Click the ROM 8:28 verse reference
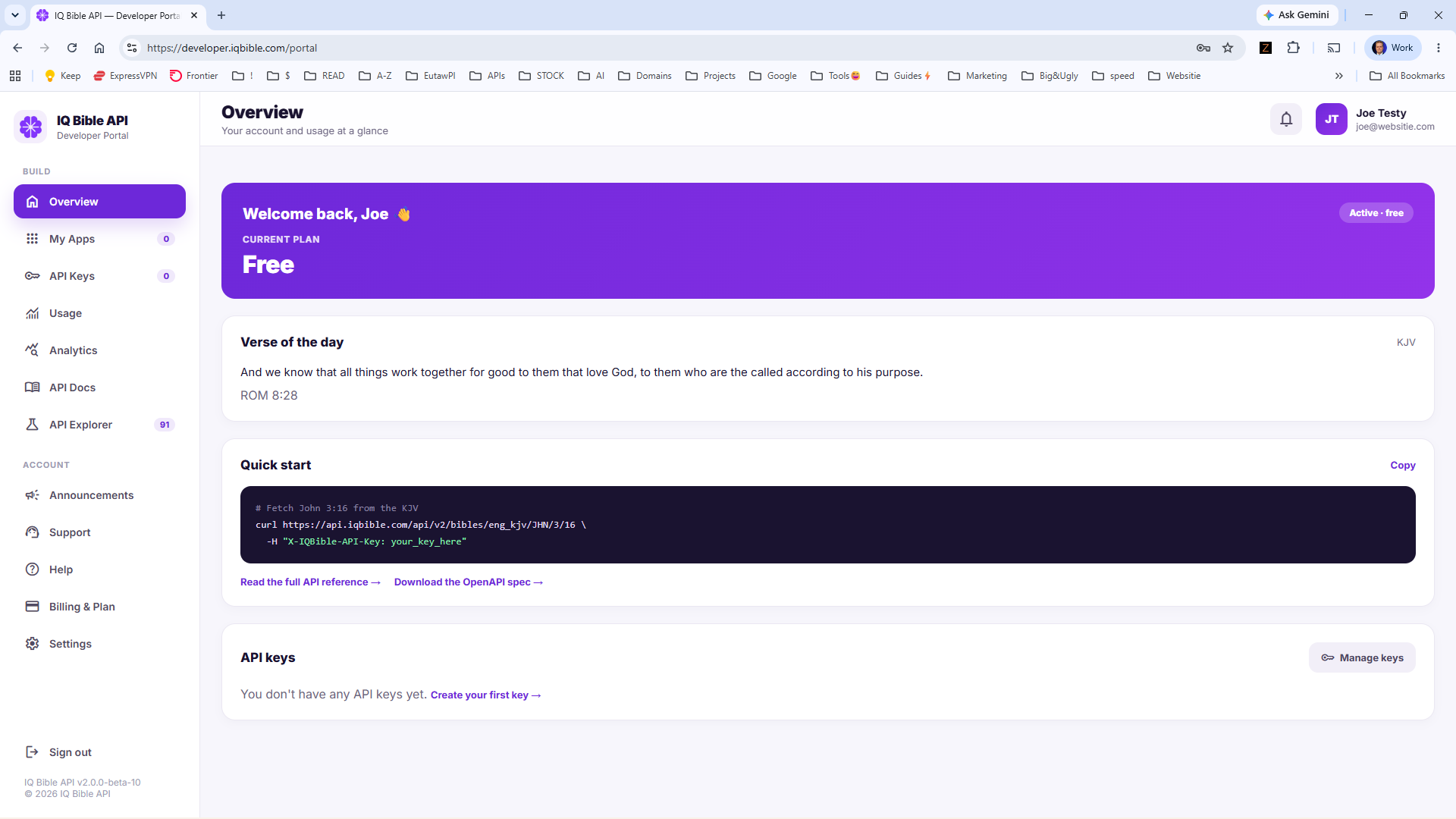The height and width of the screenshot is (819, 1456). coord(269,396)
